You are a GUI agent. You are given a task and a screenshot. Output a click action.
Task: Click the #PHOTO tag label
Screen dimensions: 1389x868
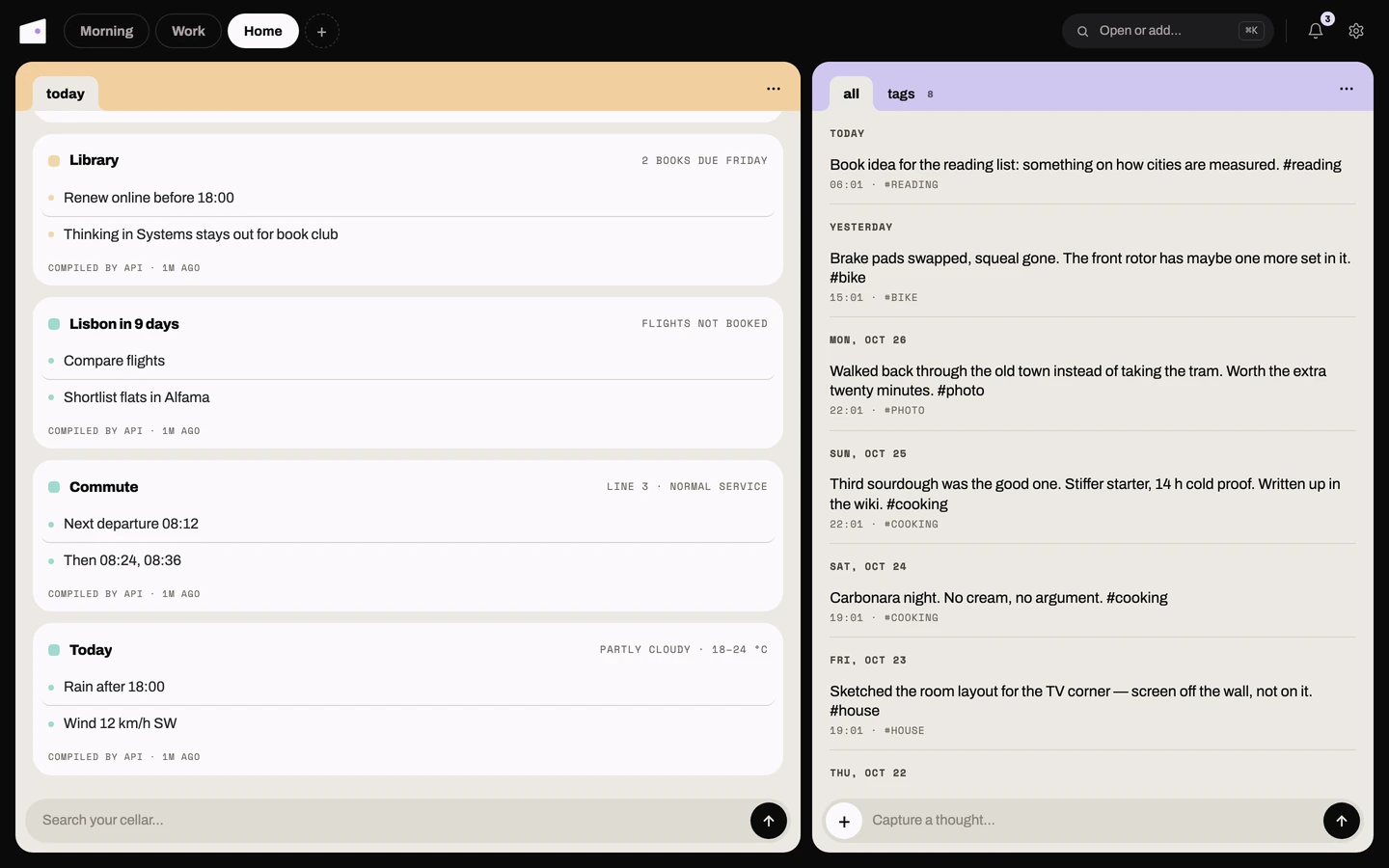tap(905, 411)
